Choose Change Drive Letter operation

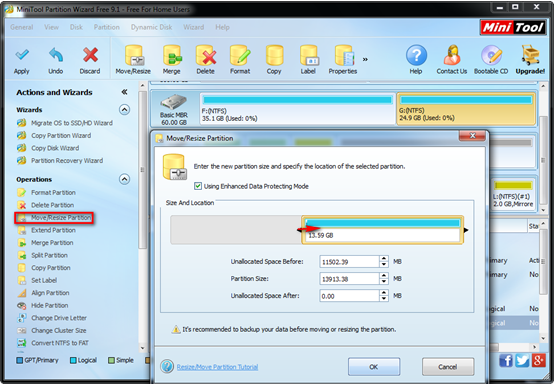(59, 318)
